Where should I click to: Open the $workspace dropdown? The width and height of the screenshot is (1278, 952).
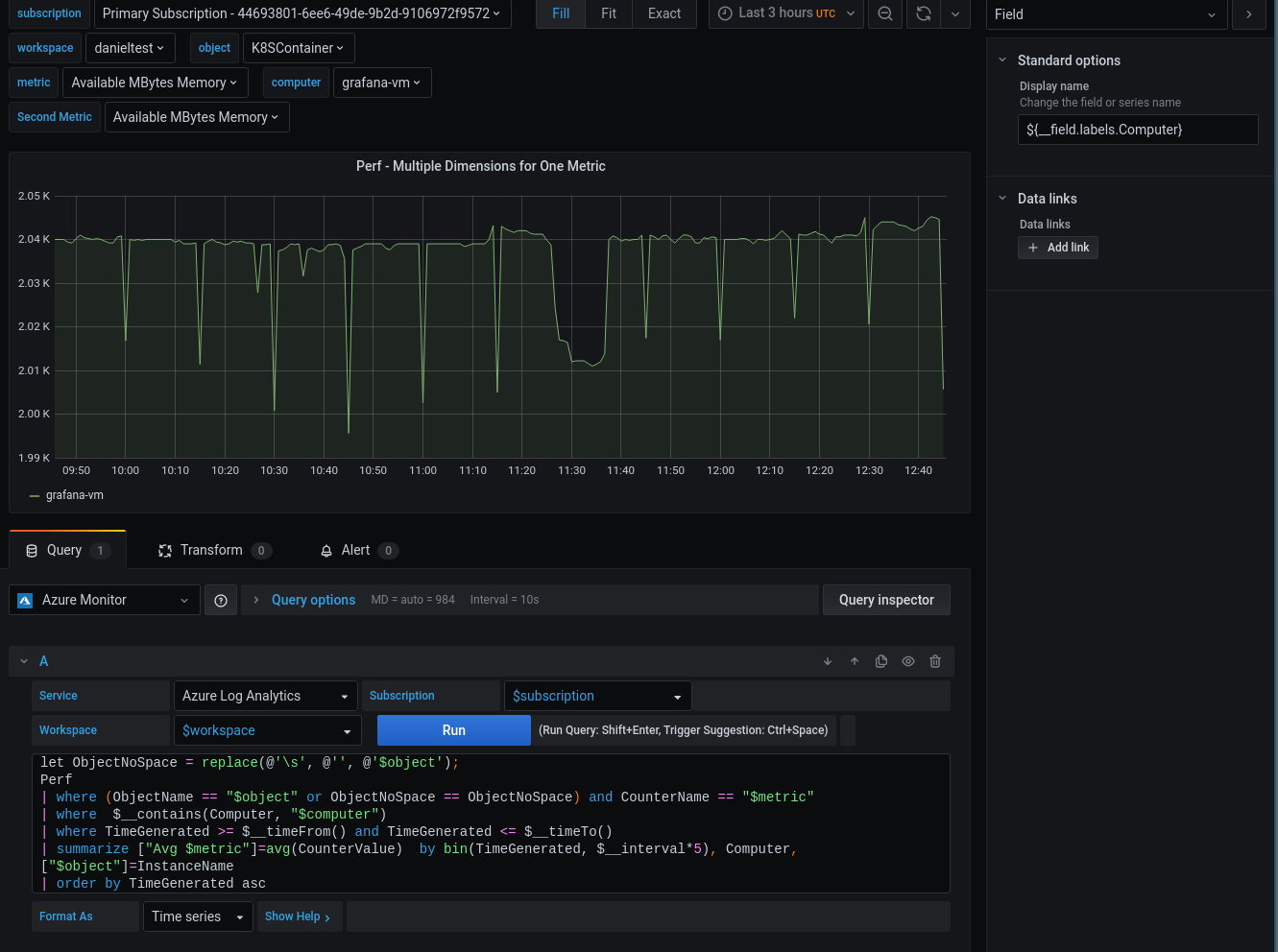[x=267, y=730]
